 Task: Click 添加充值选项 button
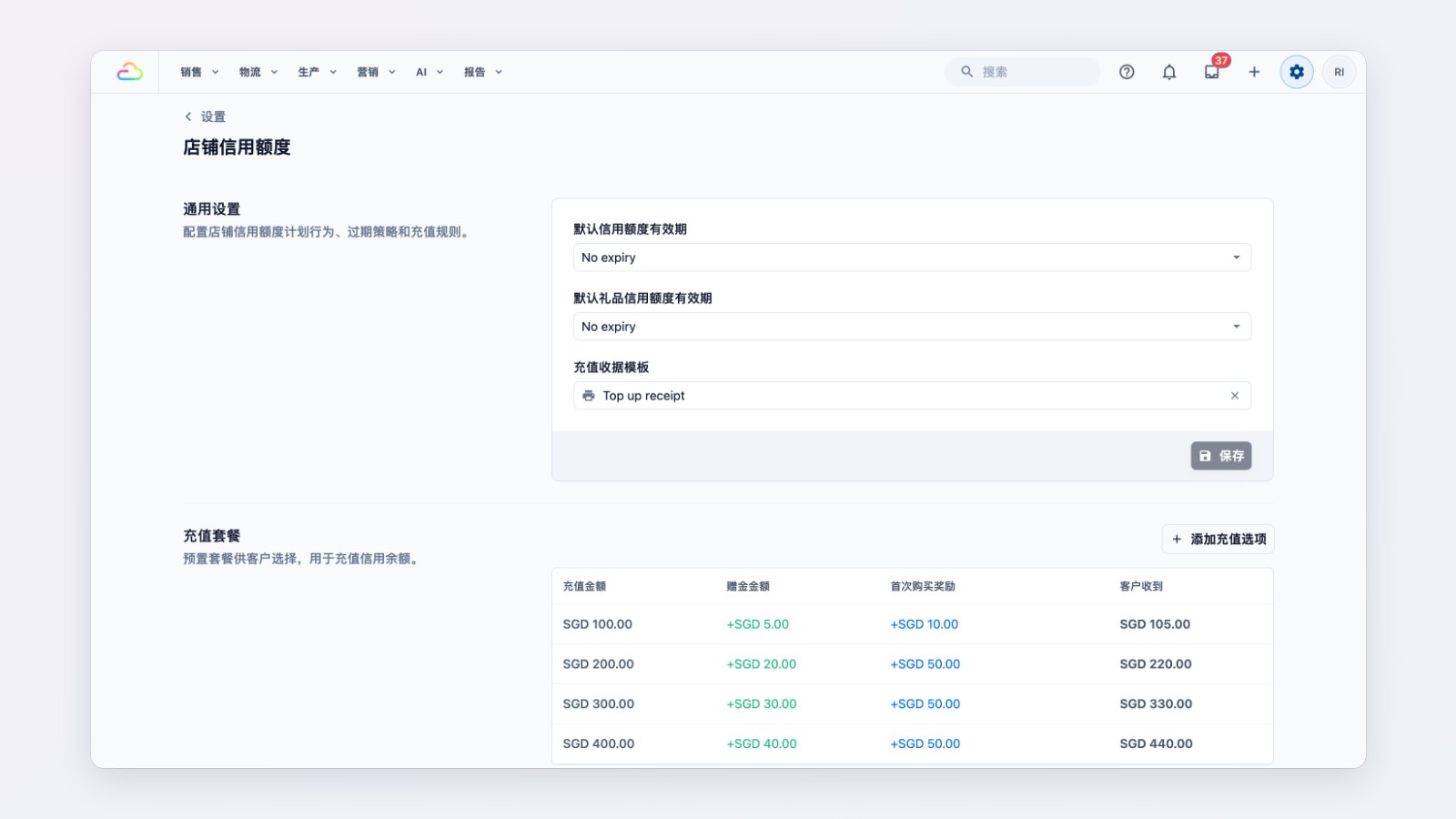(x=1218, y=539)
